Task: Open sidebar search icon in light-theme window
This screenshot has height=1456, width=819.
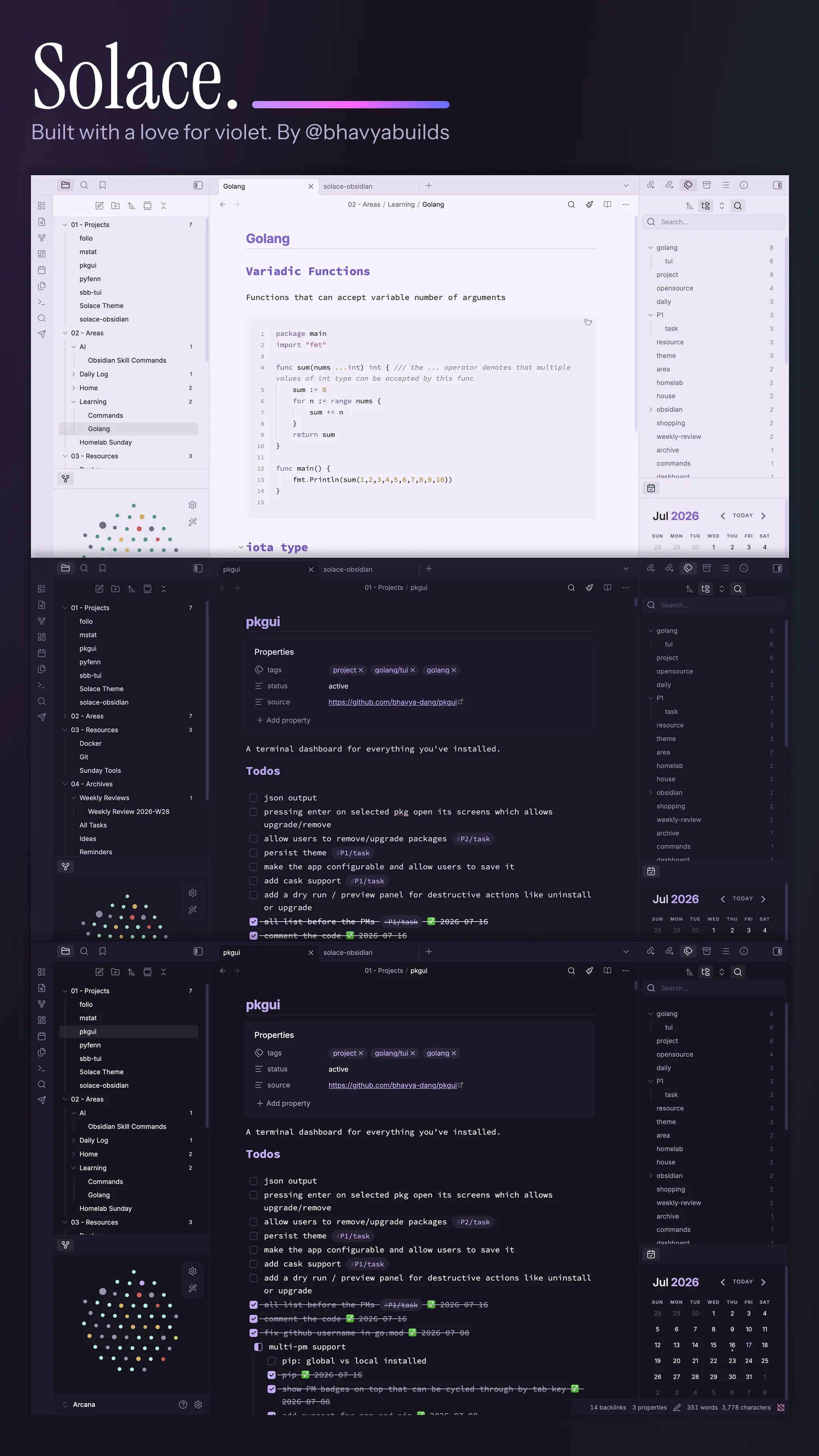Action: point(84,185)
